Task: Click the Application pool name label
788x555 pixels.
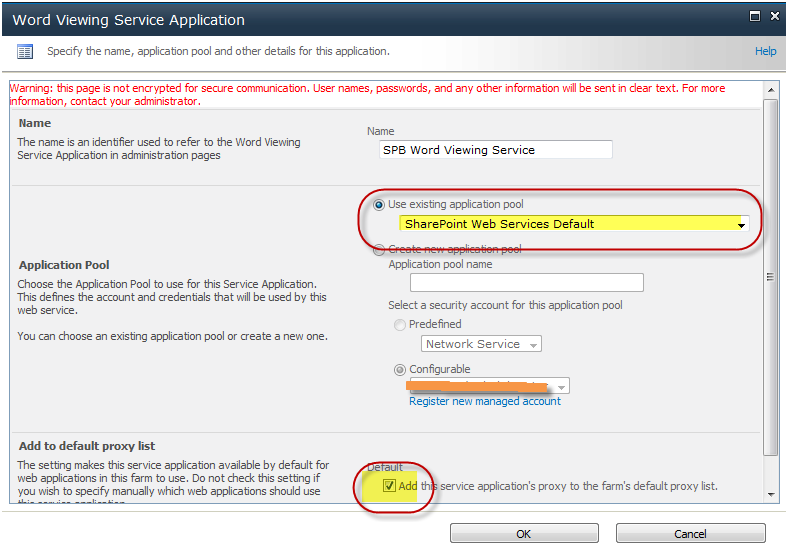Action: (x=440, y=264)
